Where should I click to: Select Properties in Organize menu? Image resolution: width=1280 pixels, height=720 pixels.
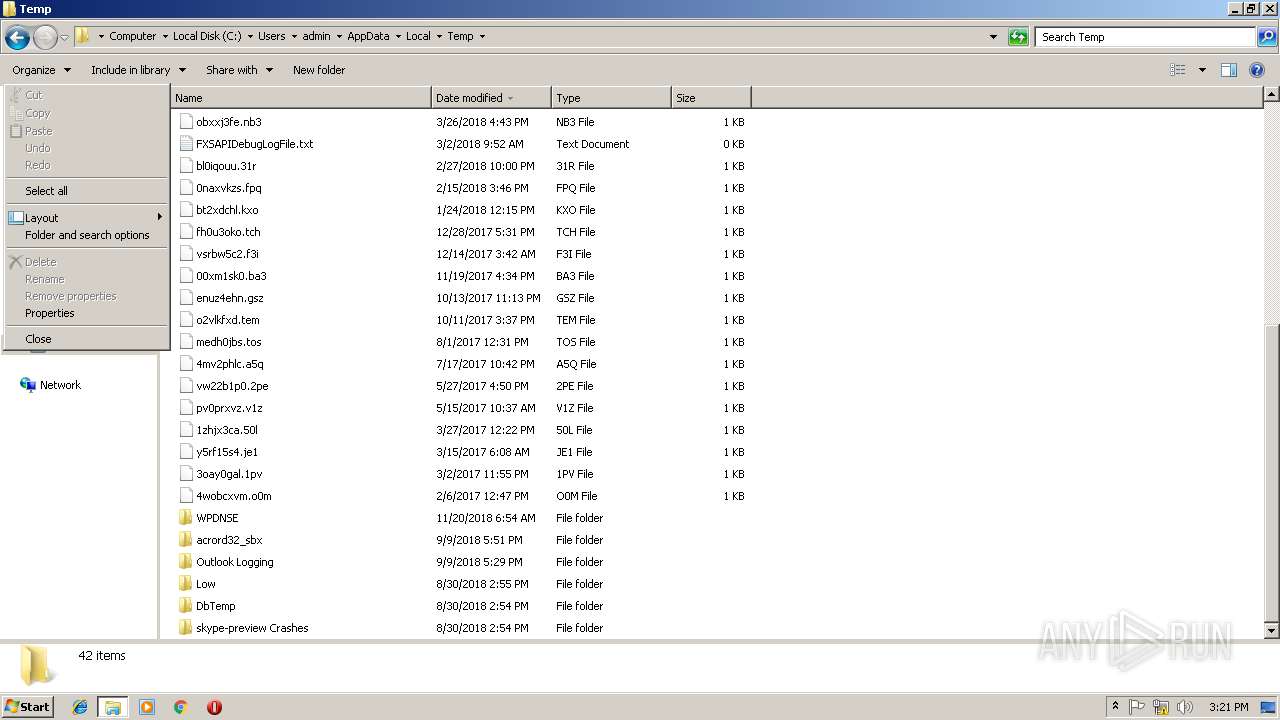click(87, 313)
